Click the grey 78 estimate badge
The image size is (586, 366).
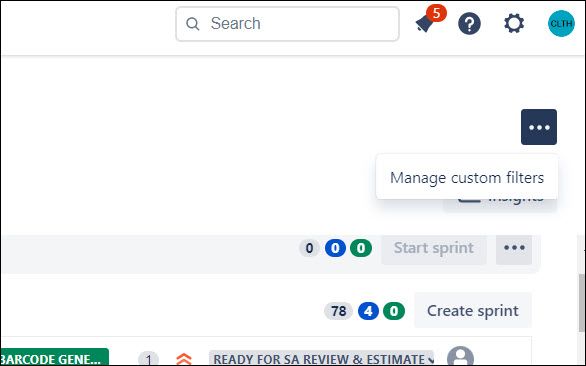[x=339, y=311]
